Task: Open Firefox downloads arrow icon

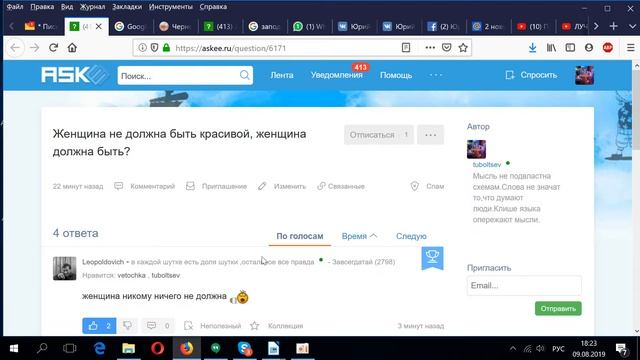Action: [x=532, y=48]
